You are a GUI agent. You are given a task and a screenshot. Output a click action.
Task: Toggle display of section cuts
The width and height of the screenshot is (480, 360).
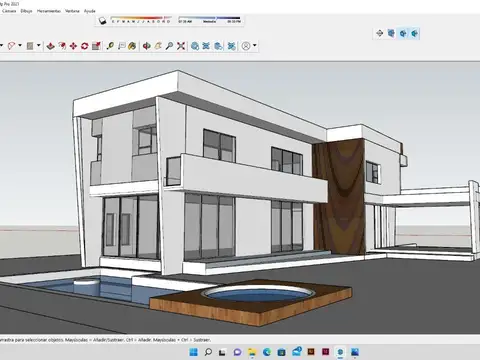point(403,33)
